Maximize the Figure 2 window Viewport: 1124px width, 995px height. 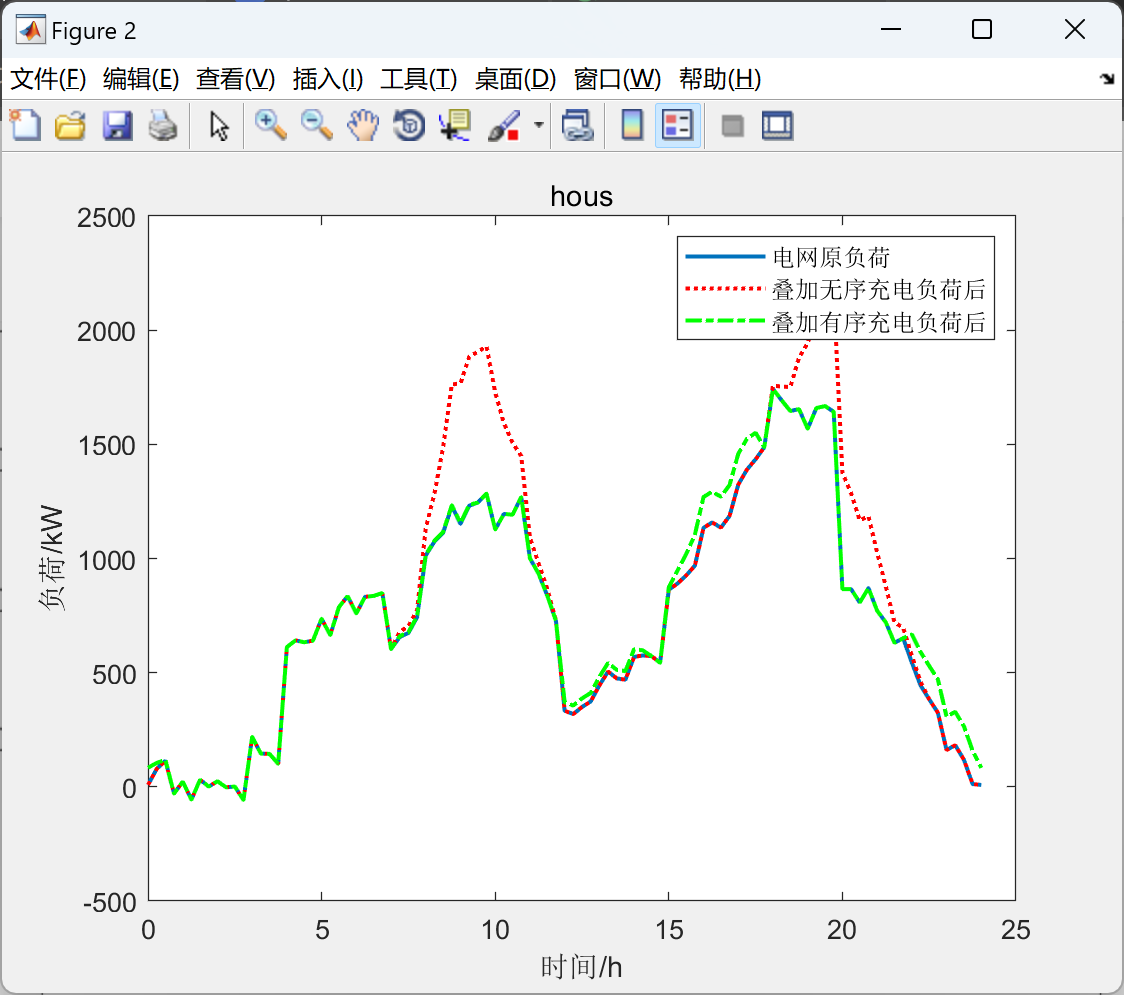click(x=981, y=29)
